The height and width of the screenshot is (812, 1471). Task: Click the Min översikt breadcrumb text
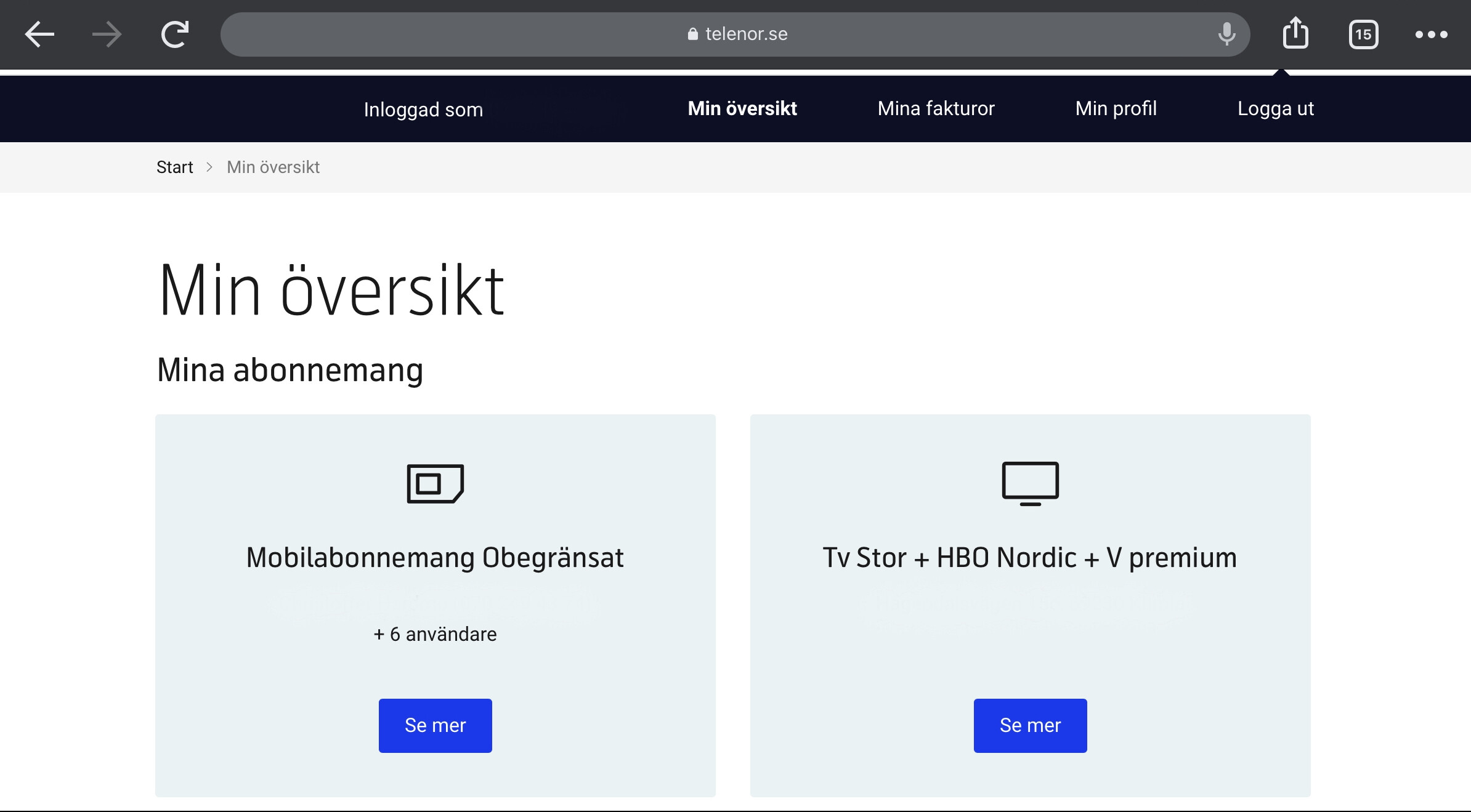273,167
